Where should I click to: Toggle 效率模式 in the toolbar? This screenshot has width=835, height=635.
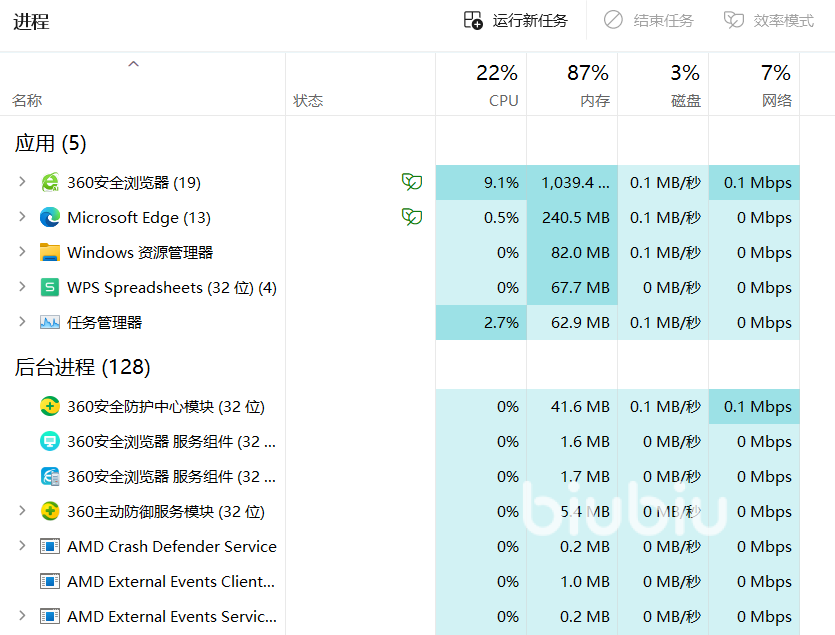[769, 21]
